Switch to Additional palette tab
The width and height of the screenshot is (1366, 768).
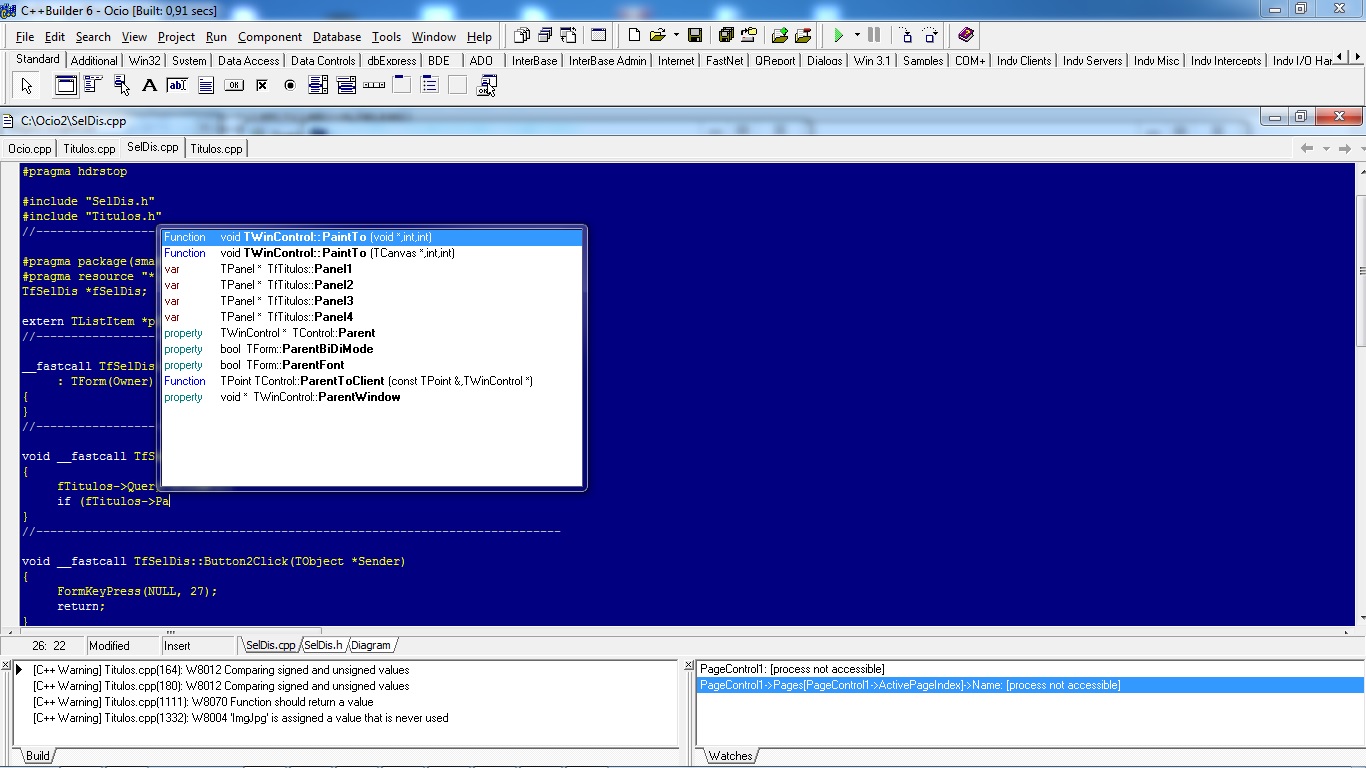(x=94, y=60)
